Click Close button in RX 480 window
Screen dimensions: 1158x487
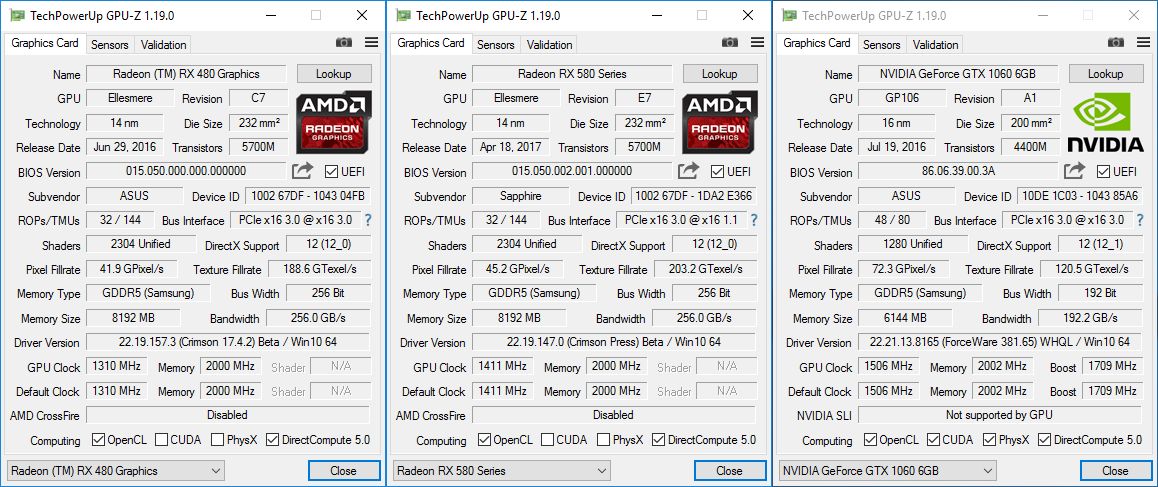(x=343, y=471)
